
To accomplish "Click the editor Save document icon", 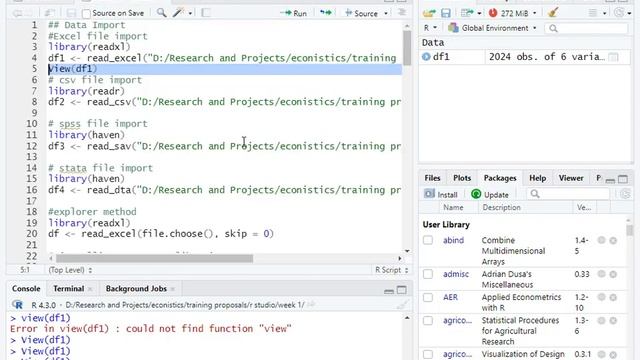I will tap(71, 13).
